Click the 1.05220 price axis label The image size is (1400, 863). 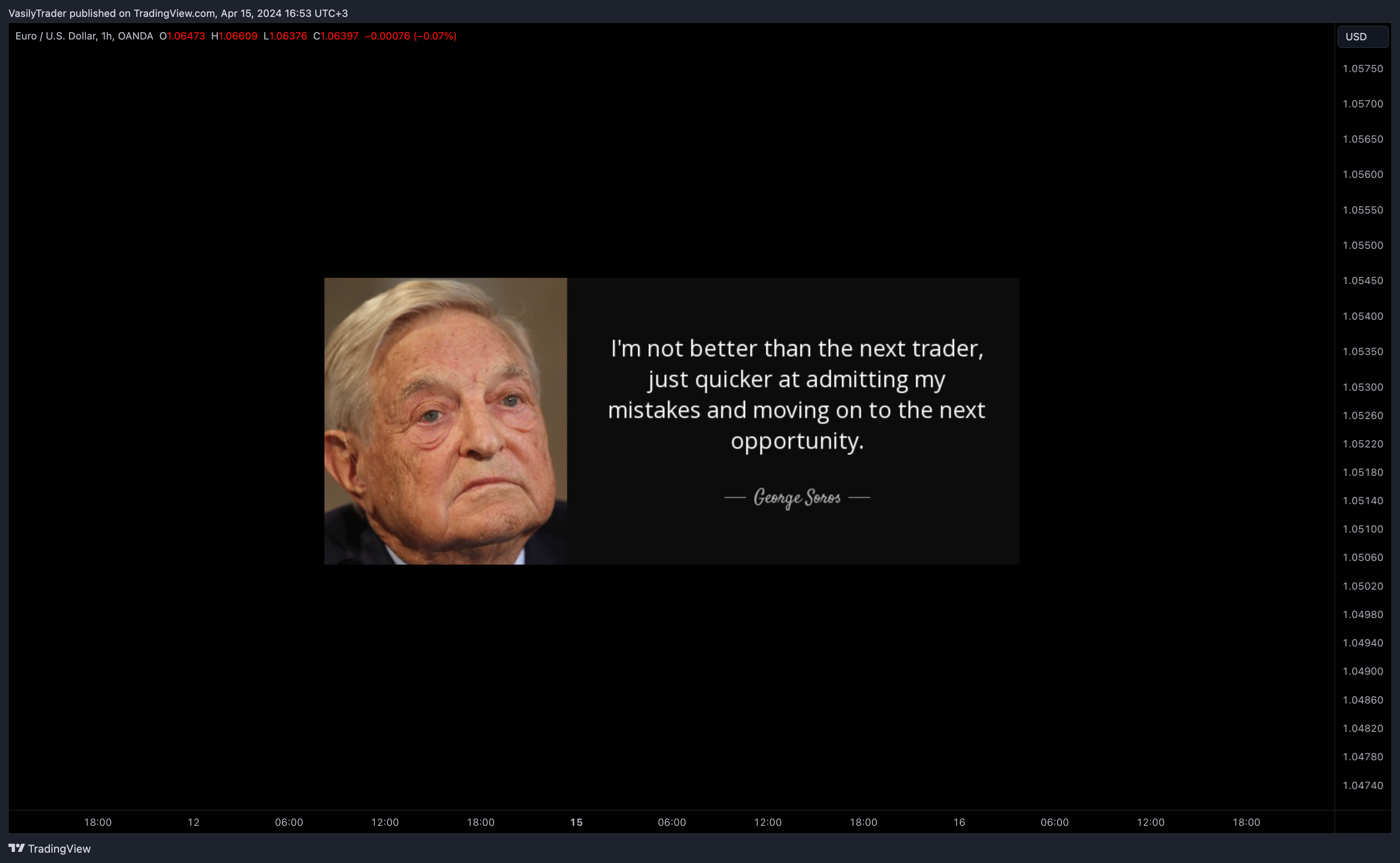point(1362,444)
